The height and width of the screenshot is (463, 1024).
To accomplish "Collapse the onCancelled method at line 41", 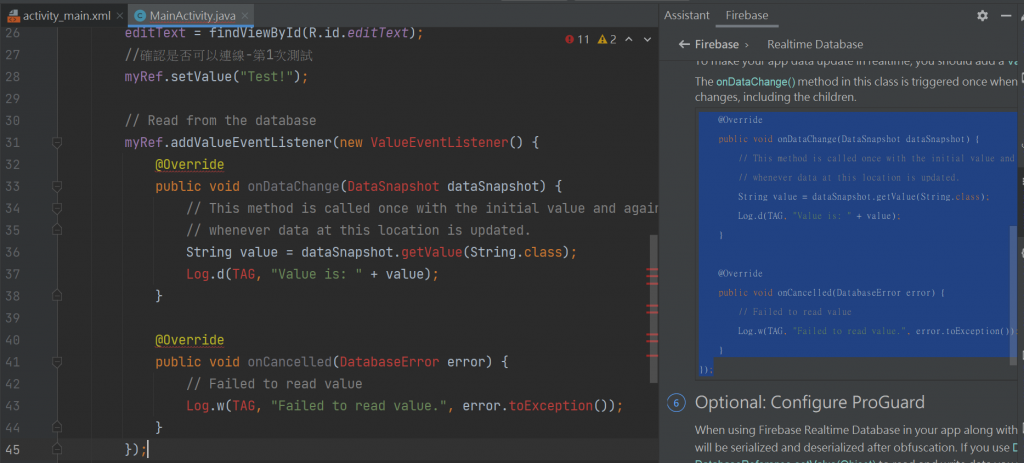I will [57, 362].
